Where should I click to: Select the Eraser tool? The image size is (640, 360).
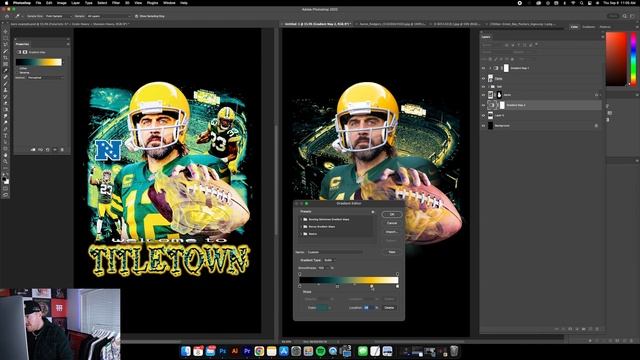click(x=5, y=103)
